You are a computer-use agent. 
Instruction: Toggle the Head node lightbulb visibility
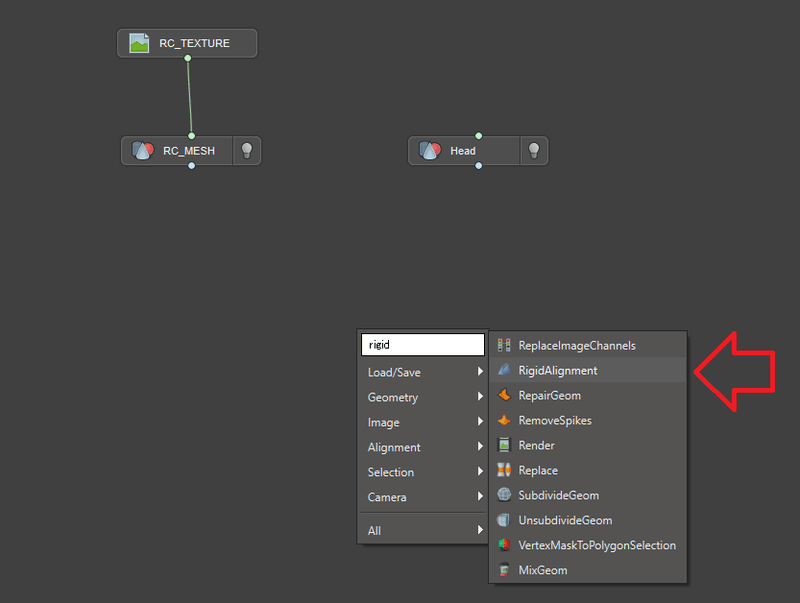[534, 150]
